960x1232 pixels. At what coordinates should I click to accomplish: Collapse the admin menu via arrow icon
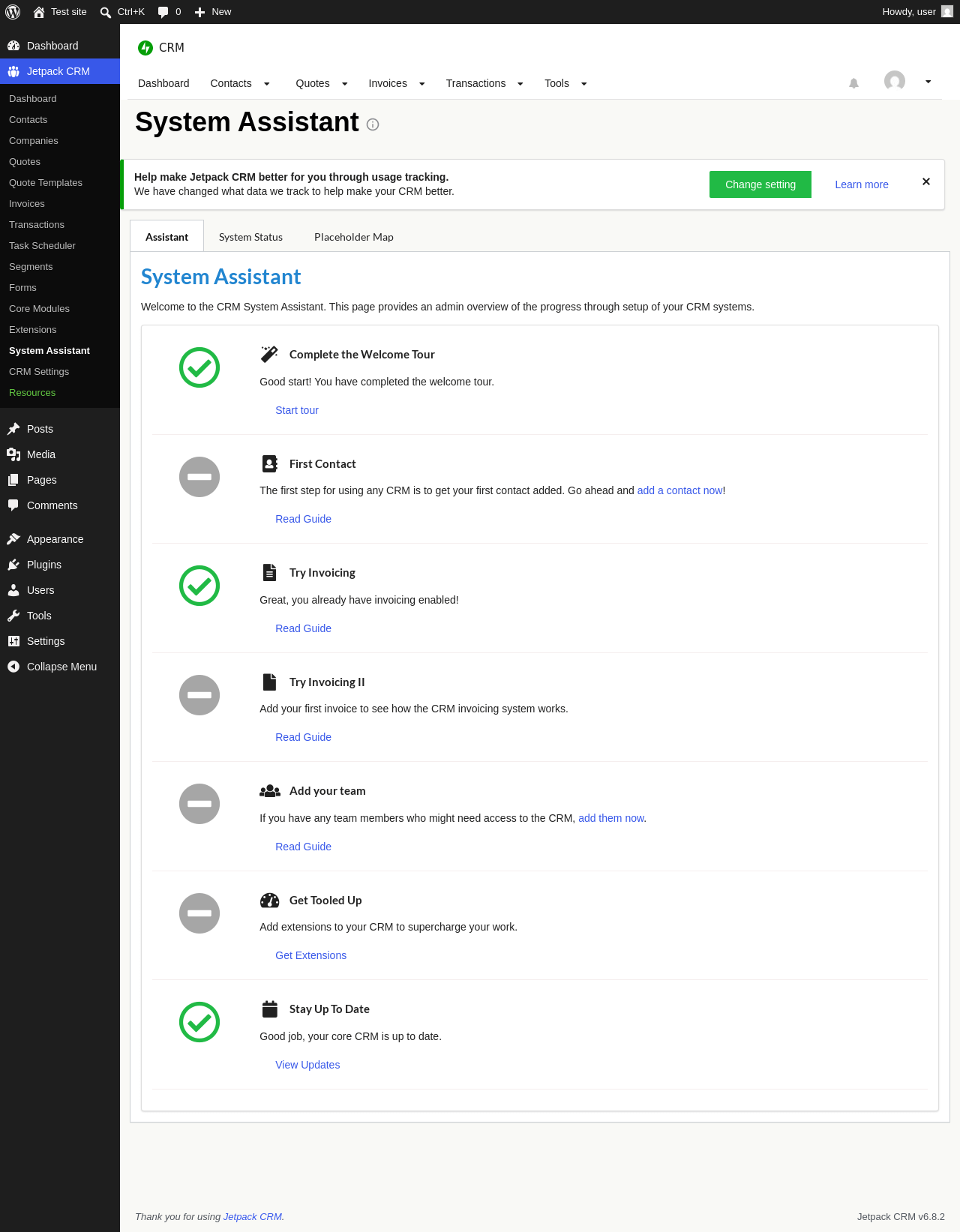tap(13, 667)
